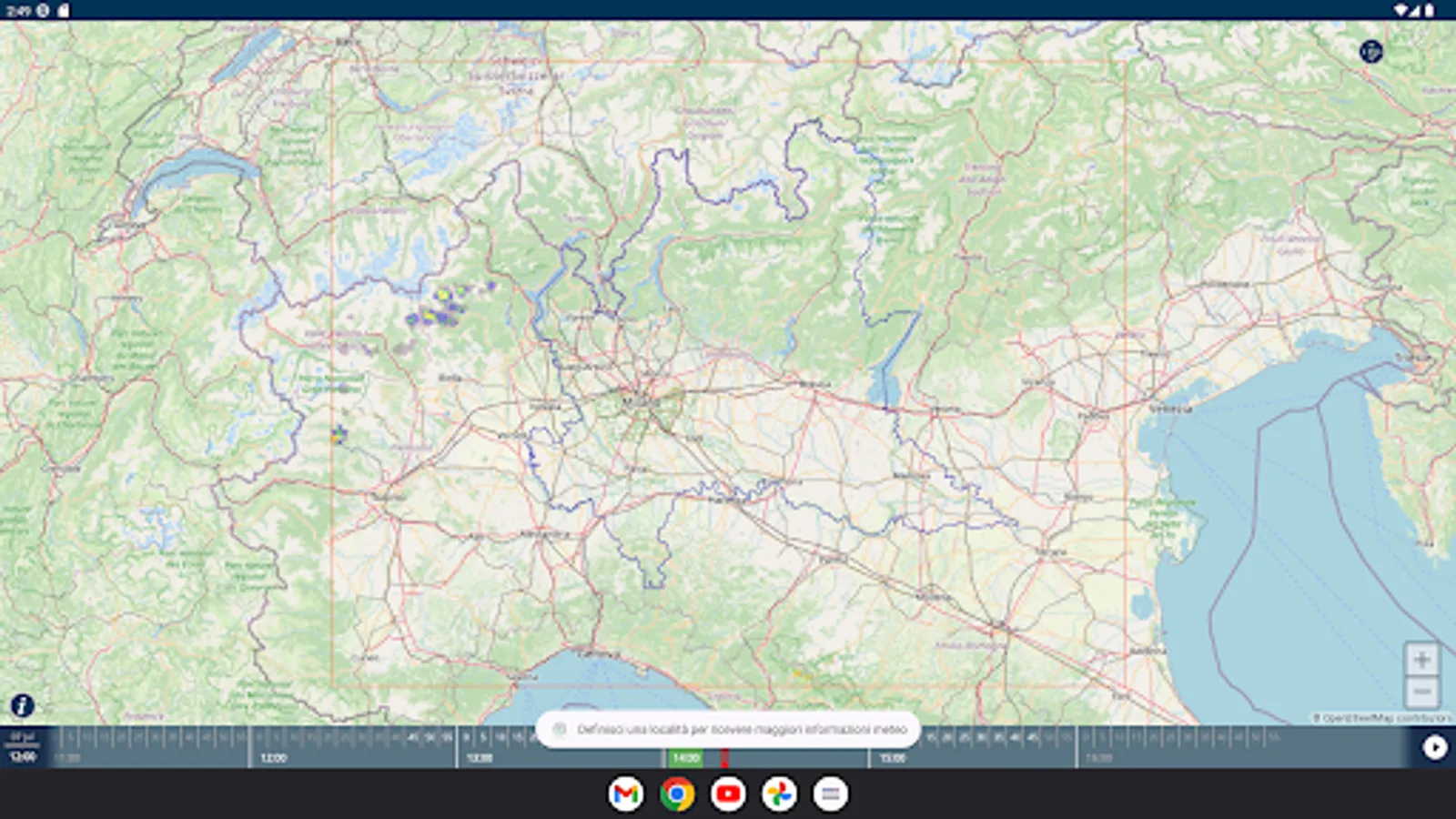Start the radar animation with the play button
1456x819 pixels.
pyautogui.click(x=1434, y=747)
